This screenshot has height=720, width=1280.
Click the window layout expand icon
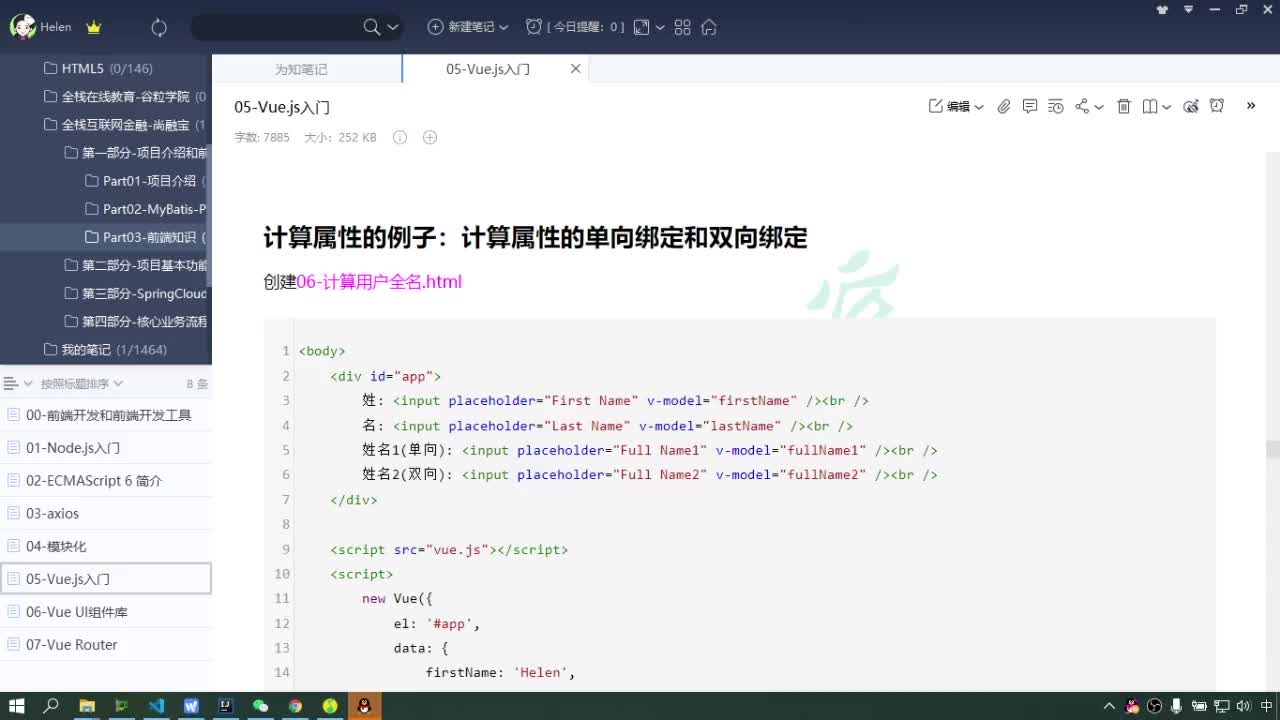pyautogui.click(x=642, y=27)
